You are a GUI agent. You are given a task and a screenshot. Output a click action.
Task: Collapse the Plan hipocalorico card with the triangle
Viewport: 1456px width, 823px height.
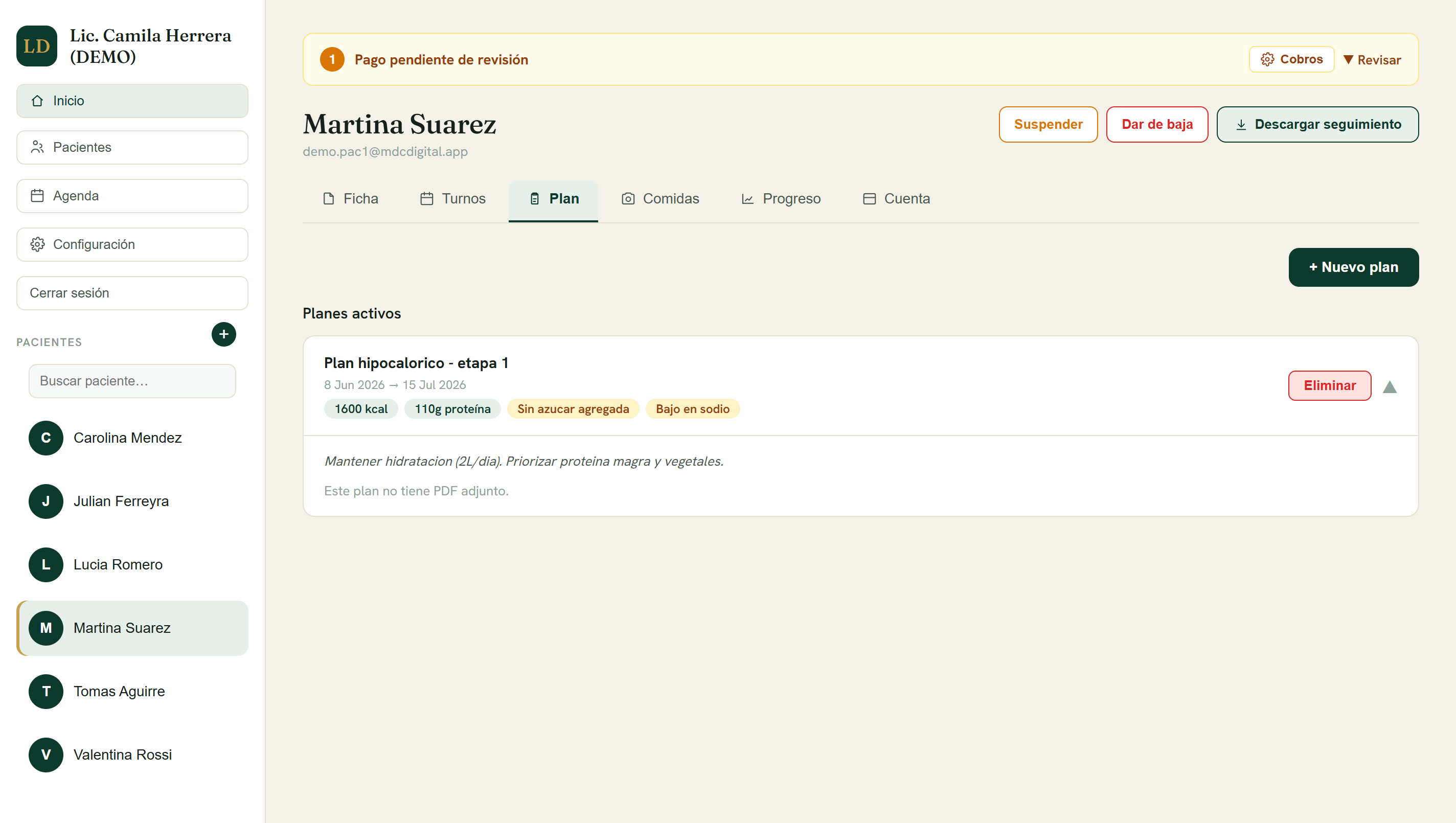coord(1390,386)
